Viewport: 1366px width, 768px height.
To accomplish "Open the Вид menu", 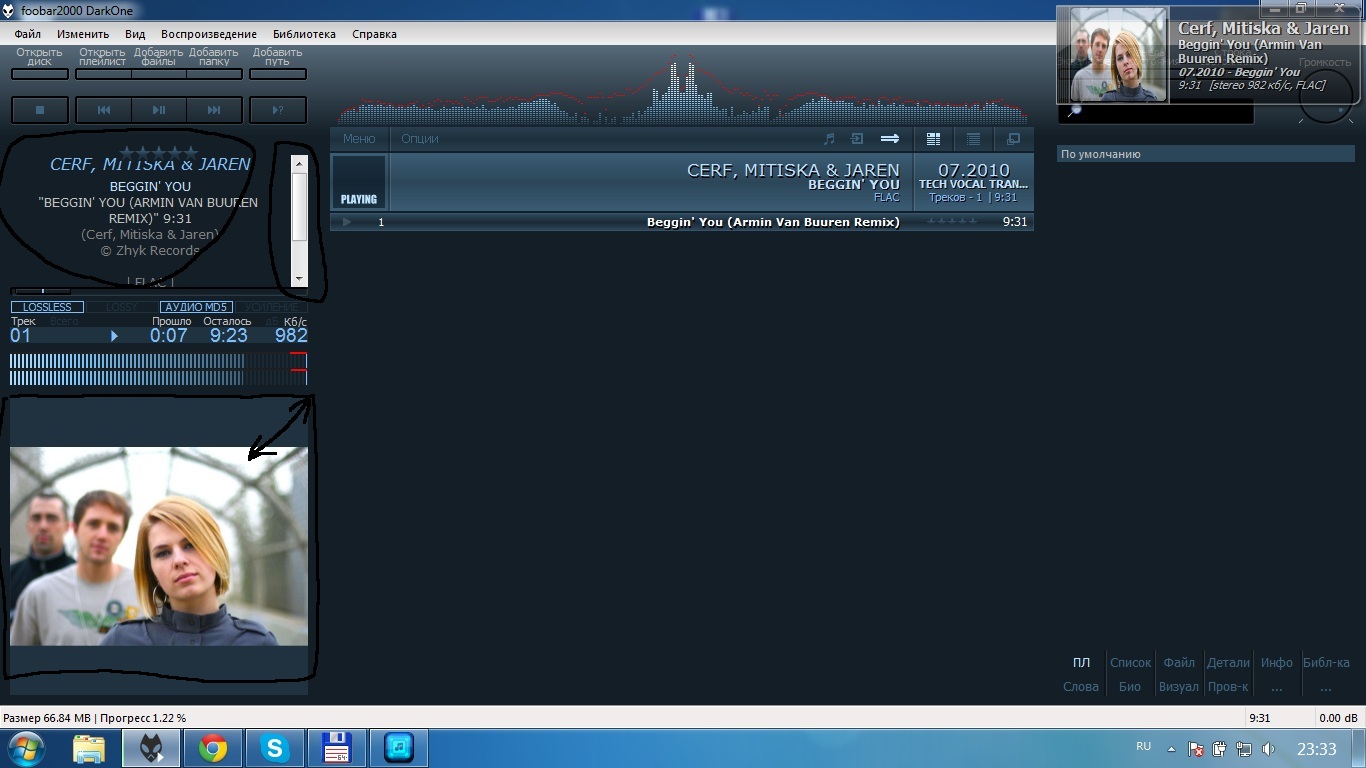I will click(x=135, y=34).
